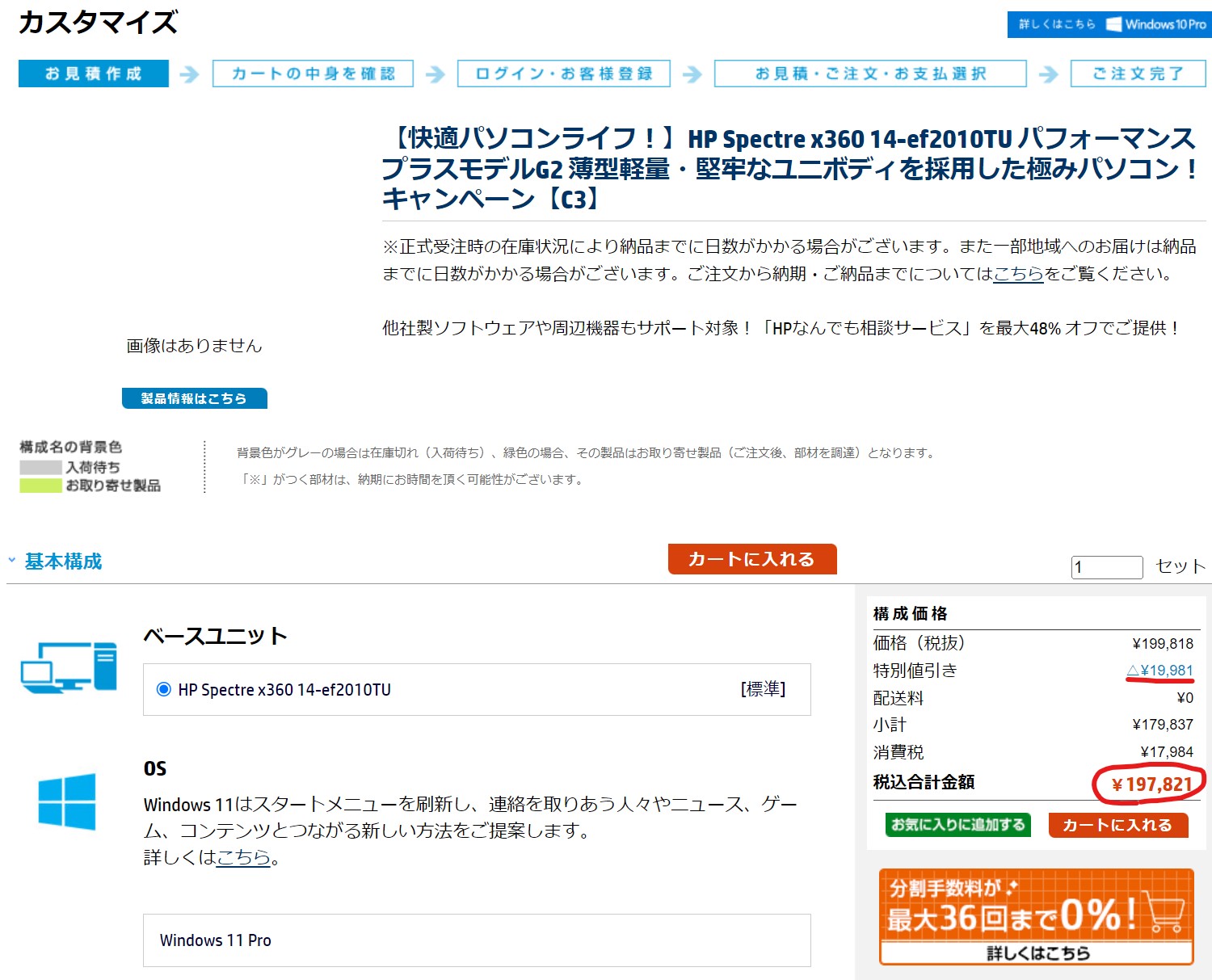The width and height of the screenshot is (1212, 980).
Task: Click the ¥0 shipping fee value
Action: click(x=1185, y=698)
